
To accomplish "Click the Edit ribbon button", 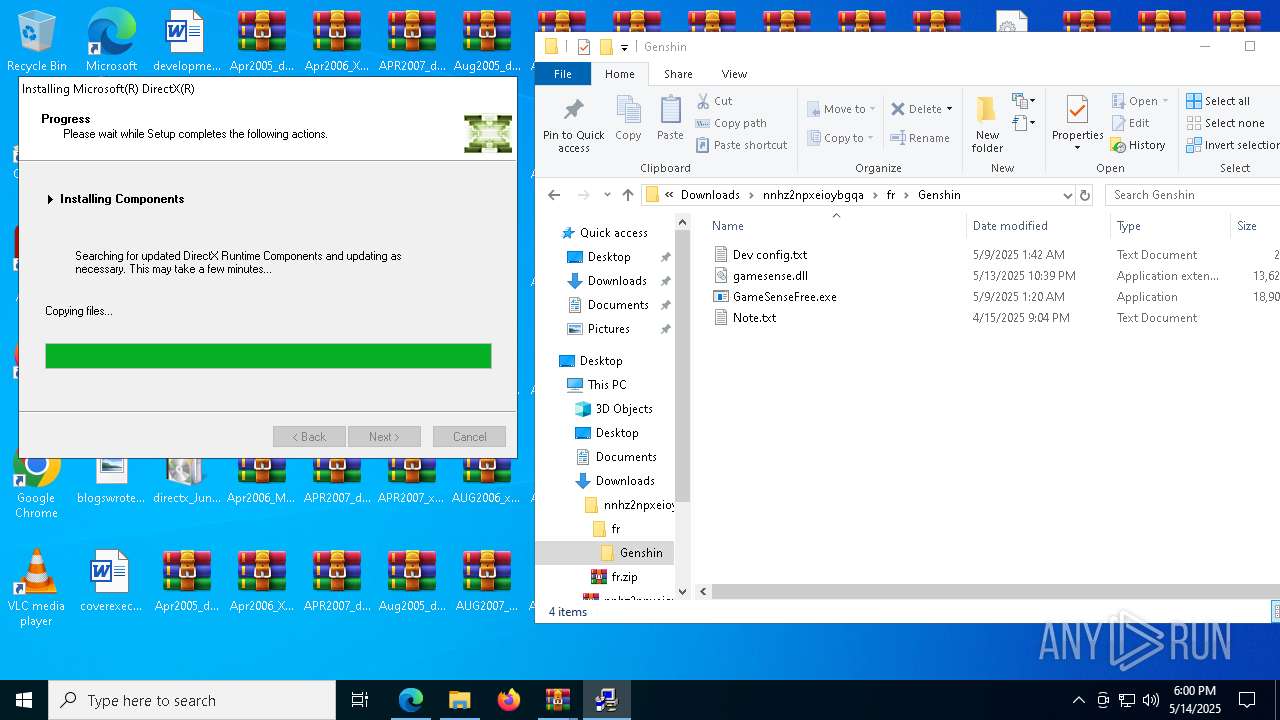I will [x=1130, y=123].
